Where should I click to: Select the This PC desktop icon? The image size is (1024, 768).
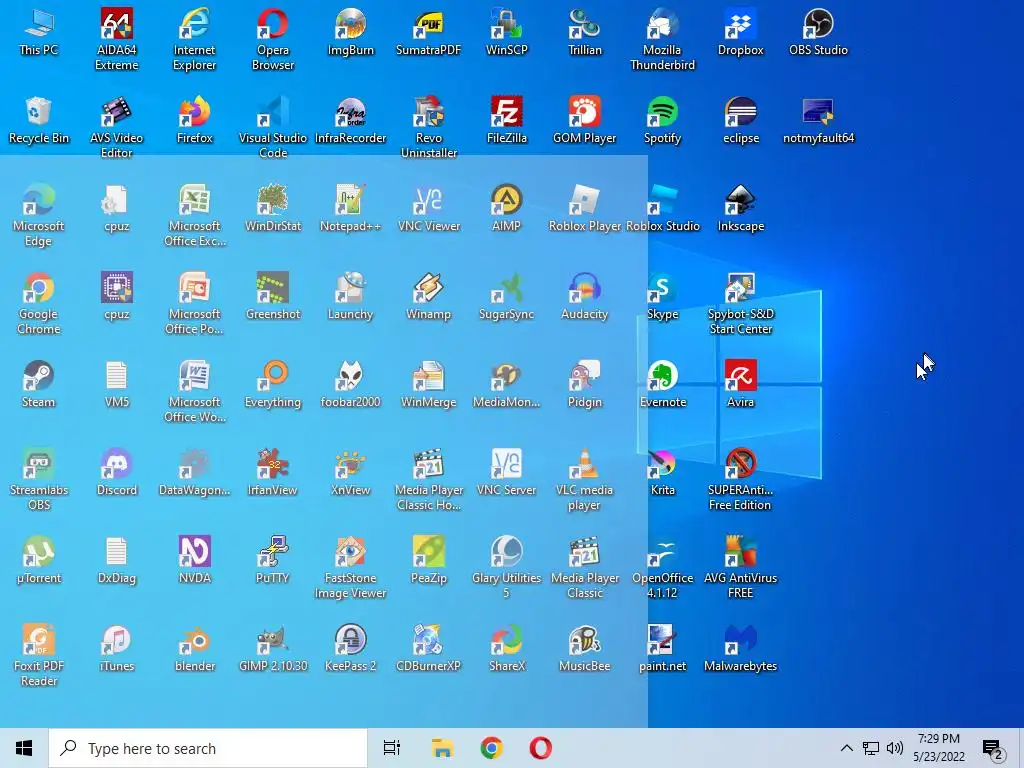click(x=39, y=33)
